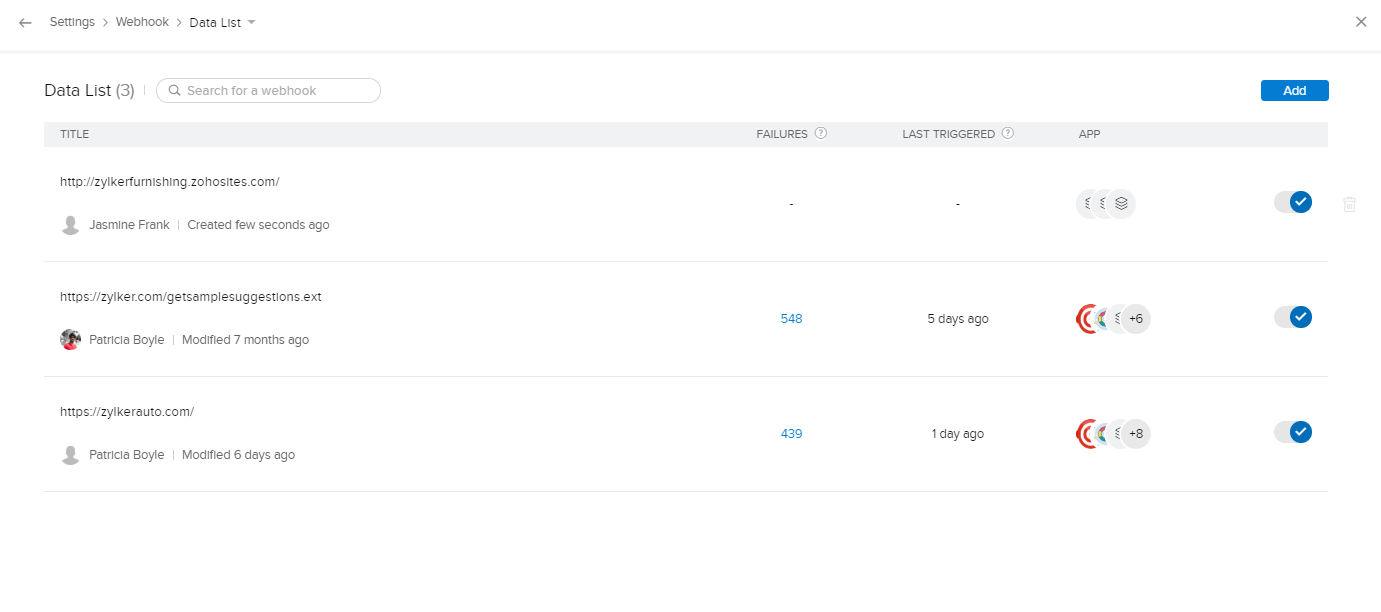1381x612 pixels.
Task: Toggle off the getsamplesuggestions webhook
Action: click(x=1292, y=317)
